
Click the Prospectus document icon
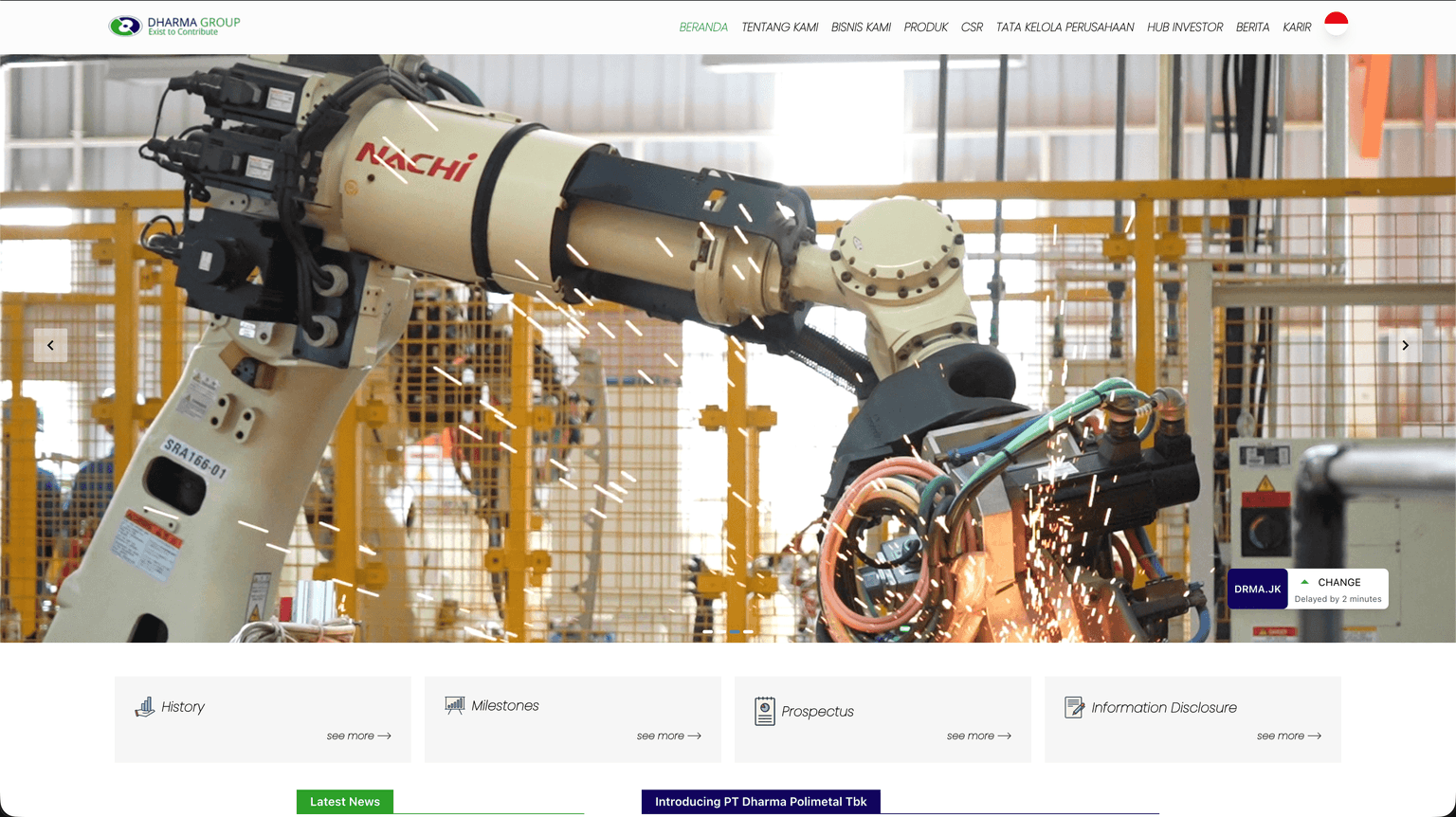[x=765, y=711]
